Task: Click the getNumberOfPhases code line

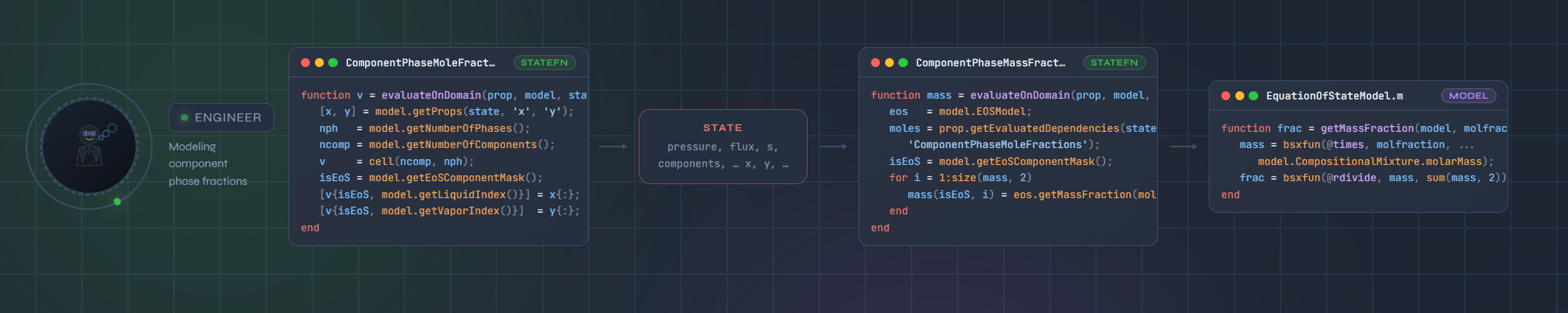Action: click(x=424, y=129)
